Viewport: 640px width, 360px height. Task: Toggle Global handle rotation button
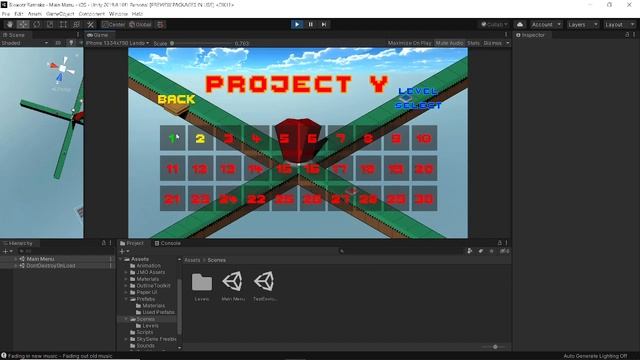point(141,24)
